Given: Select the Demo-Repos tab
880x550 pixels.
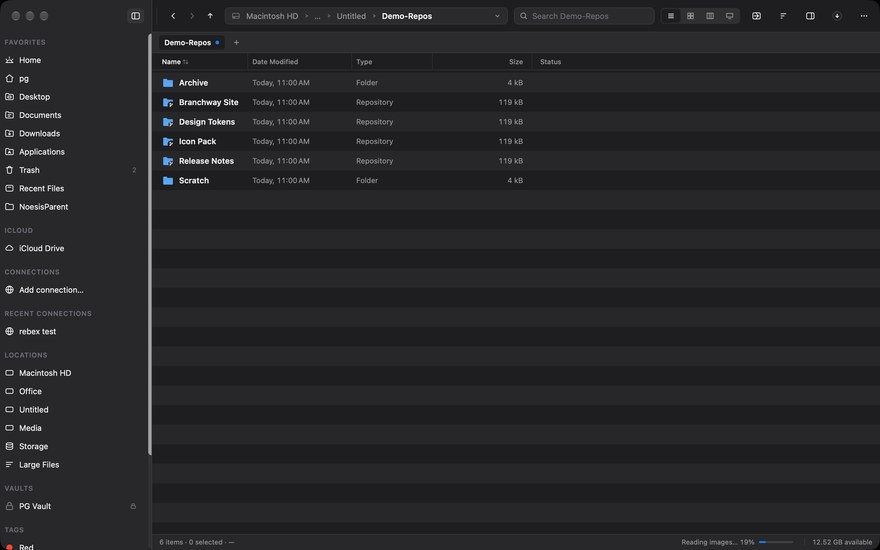Looking at the screenshot, I should pyautogui.click(x=191, y=43).
